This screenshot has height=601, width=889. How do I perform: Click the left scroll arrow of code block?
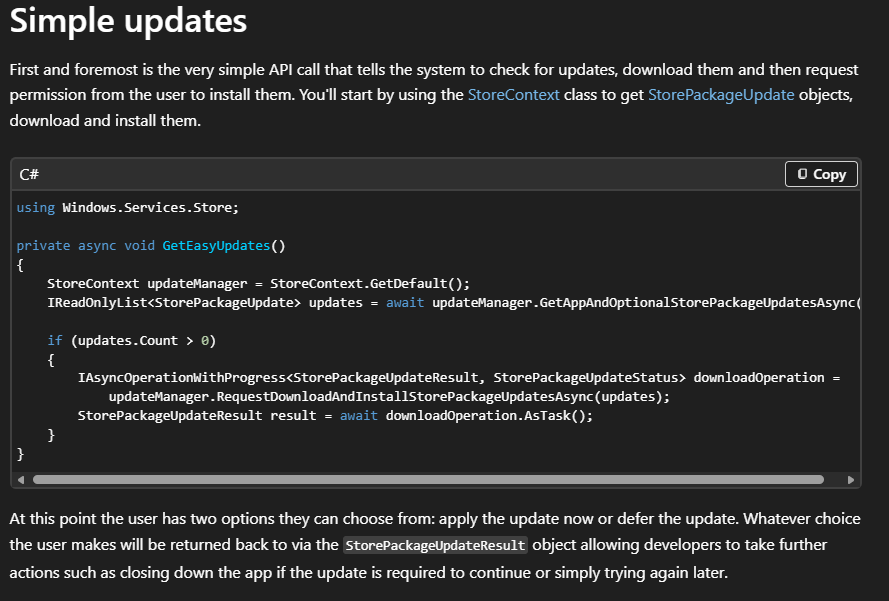tap(21, 480)
